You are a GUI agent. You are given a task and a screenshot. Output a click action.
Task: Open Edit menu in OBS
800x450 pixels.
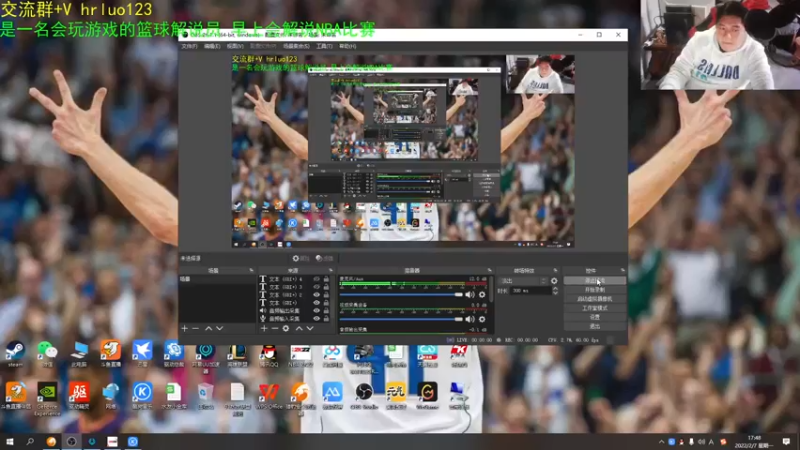212,46
